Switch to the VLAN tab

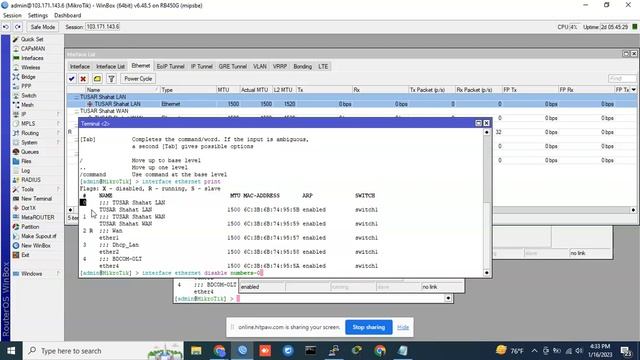(260, 67)
